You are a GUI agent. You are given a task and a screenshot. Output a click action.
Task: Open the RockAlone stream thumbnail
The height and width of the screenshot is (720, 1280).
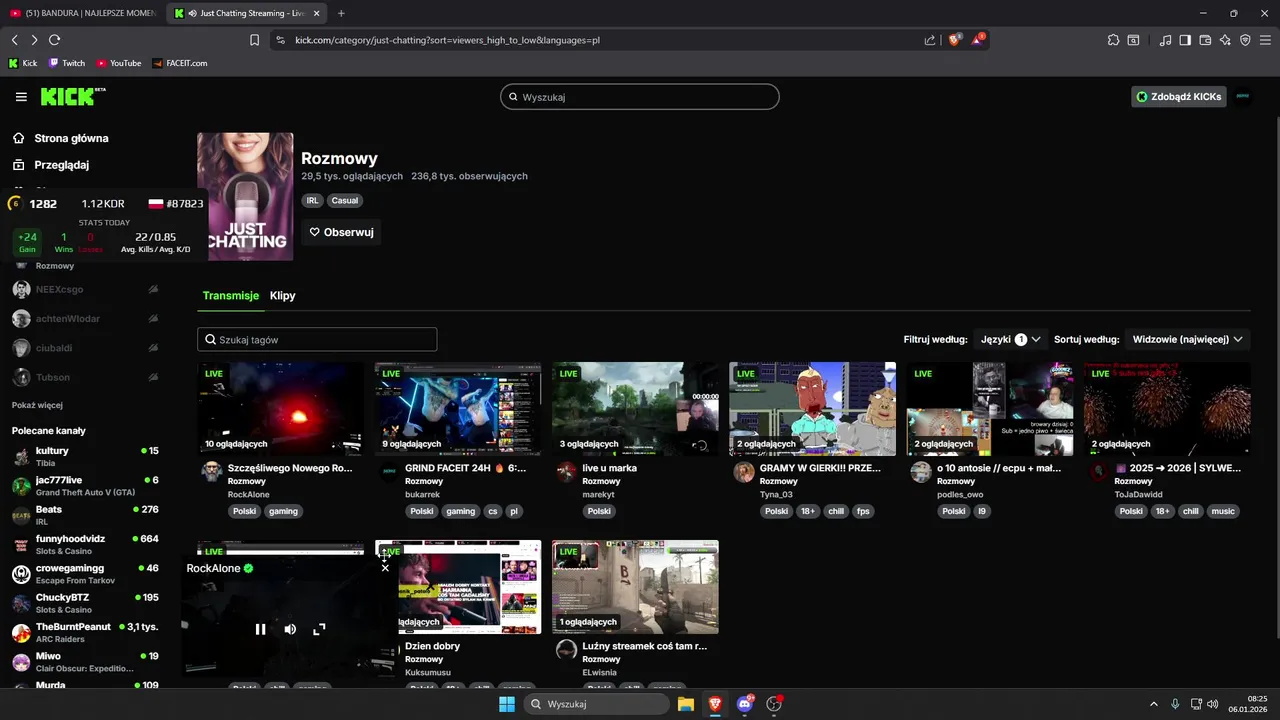tap(280, 409)
